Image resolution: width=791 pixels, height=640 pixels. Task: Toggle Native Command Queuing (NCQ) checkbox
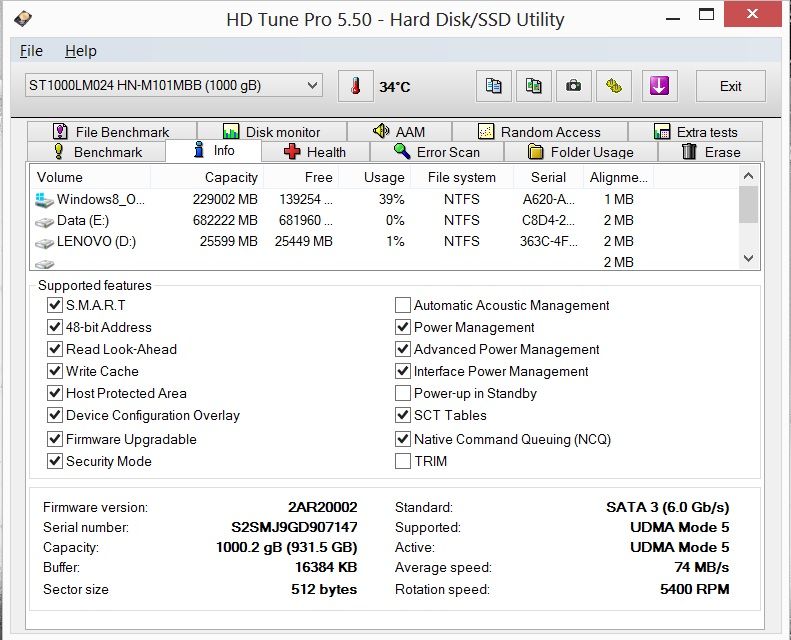click(x=403, y=439)
